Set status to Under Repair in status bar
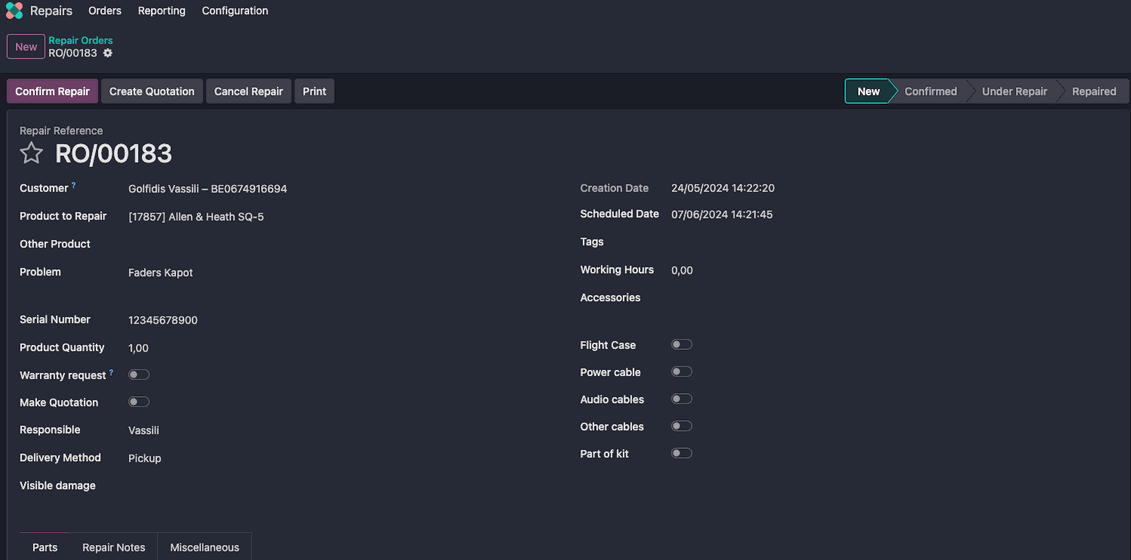The height and width of the screenshot is (560, 1131). pyautogui.click(x=1014, y=91)
